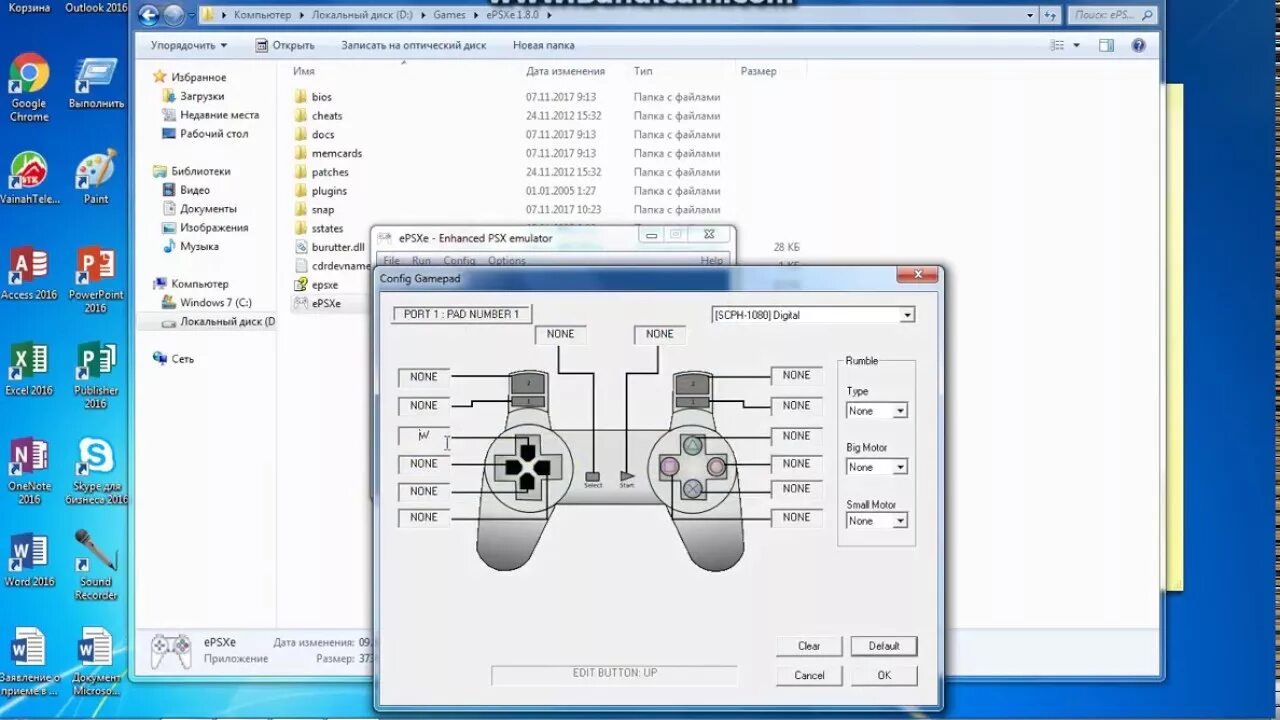Launch Sound Recorder desktop icon
Viewport: 1280px width, 720px height.
pos(96,567)
